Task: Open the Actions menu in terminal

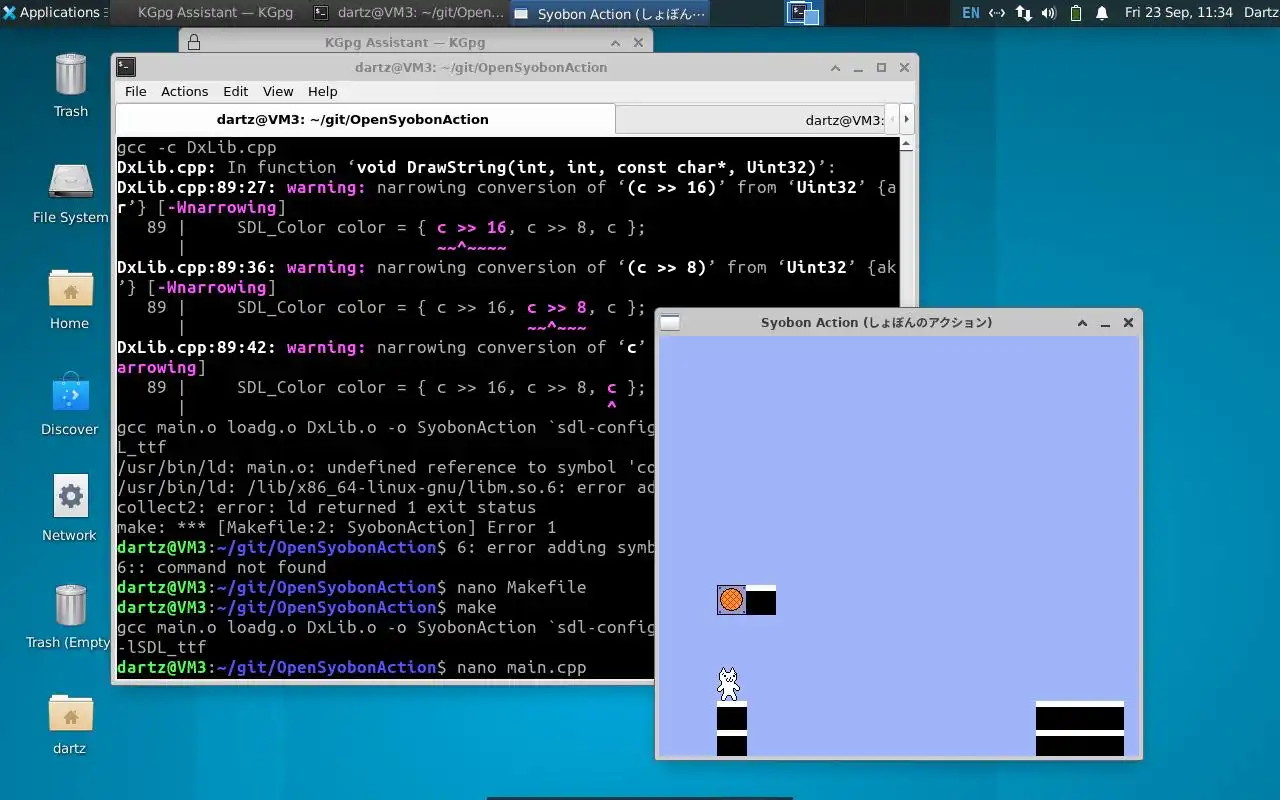Action: tap(185, 91)
